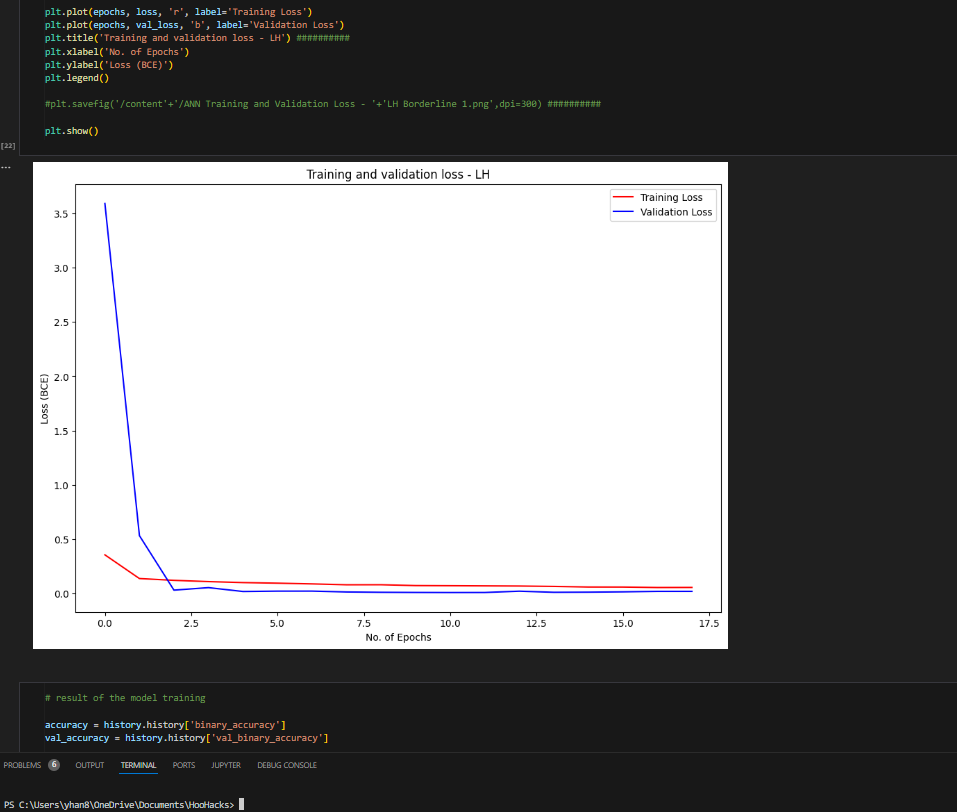Click the Validation Loss legend entry
The image size is (957, 812).
coord(663,212)
